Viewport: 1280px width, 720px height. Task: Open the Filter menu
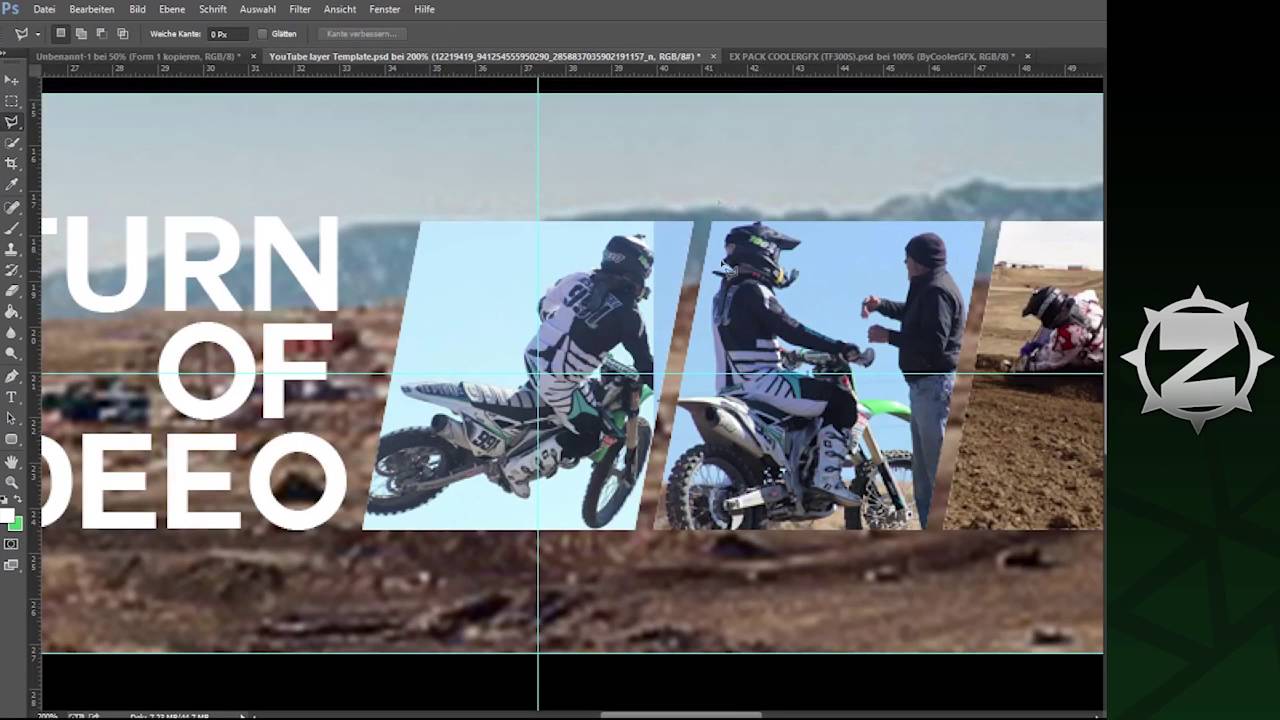300,9
